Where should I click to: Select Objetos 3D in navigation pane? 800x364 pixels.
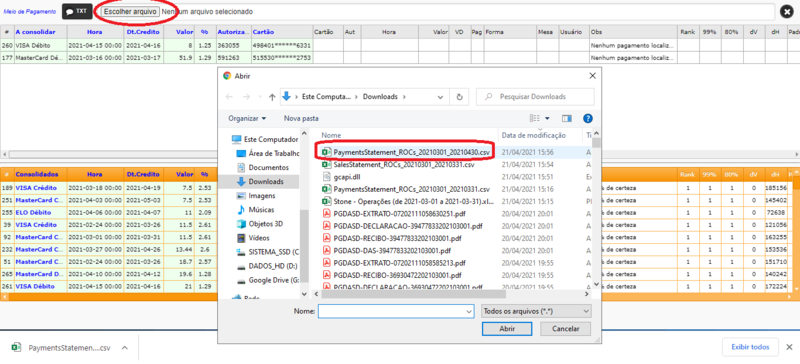pyautogui.click(x=260, y=224)
